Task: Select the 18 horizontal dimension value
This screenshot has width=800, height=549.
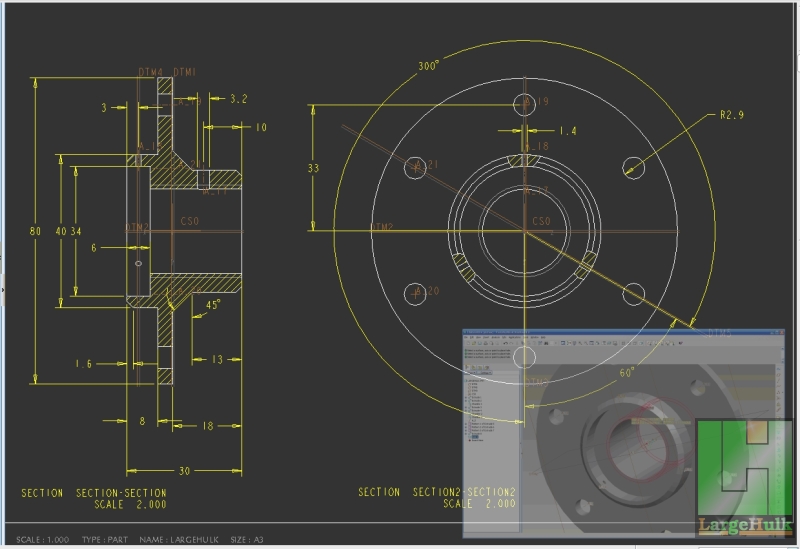Action: point(207,426)
